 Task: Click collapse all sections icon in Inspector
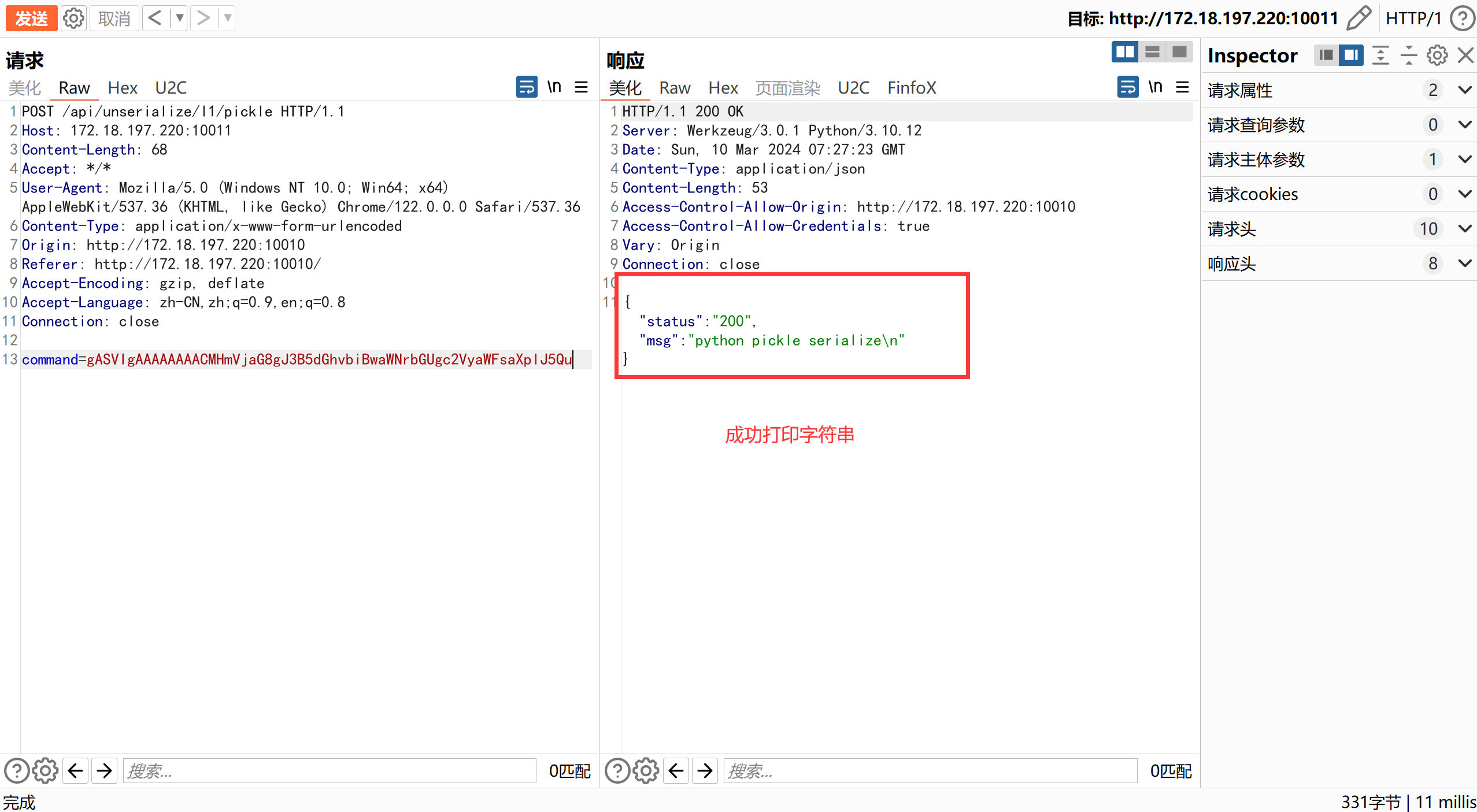click(x=1409, y=55)
